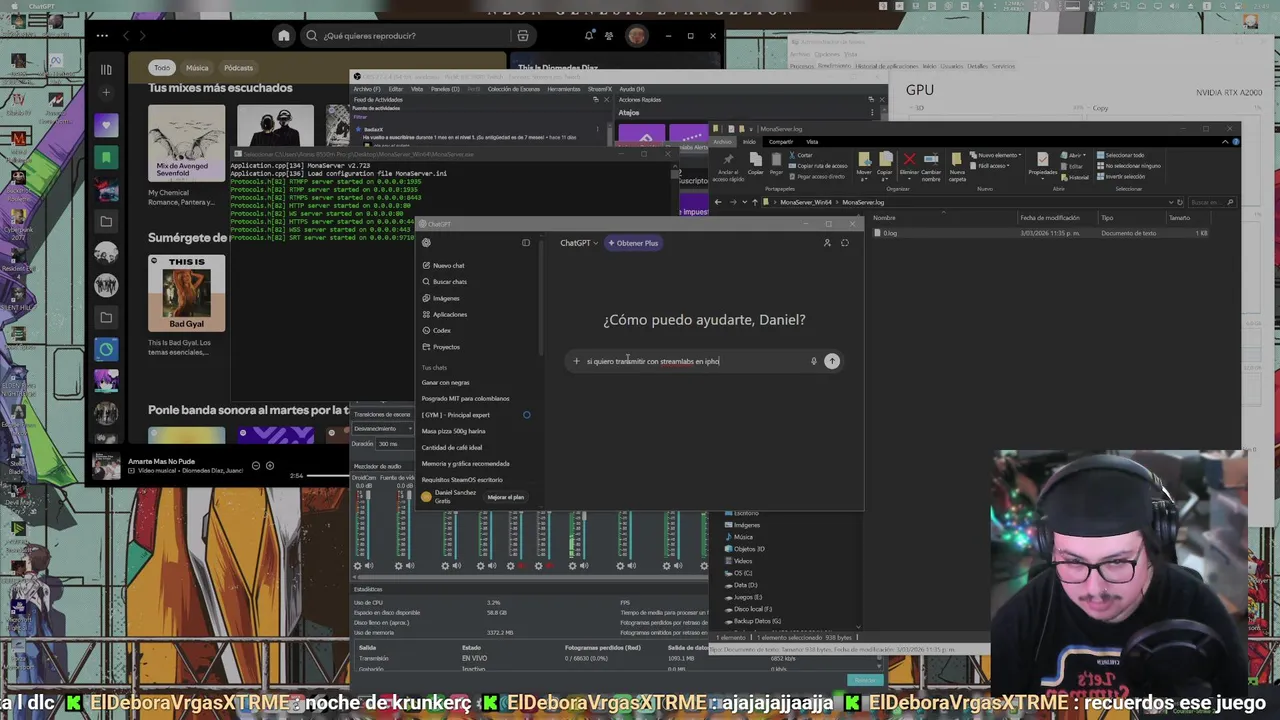Click the ChatGPT logo in sidebar

click(426, 243)
